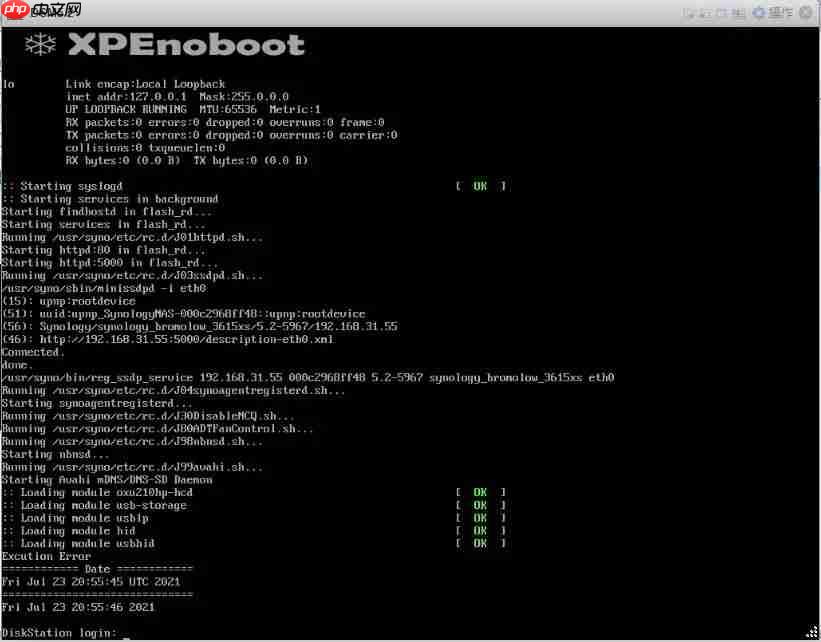Viewport: 821px width, 642px height.
Task: Click the Starting Avahi mDNS/DNS-SD Daemon line
Action: tap(107, 479)
